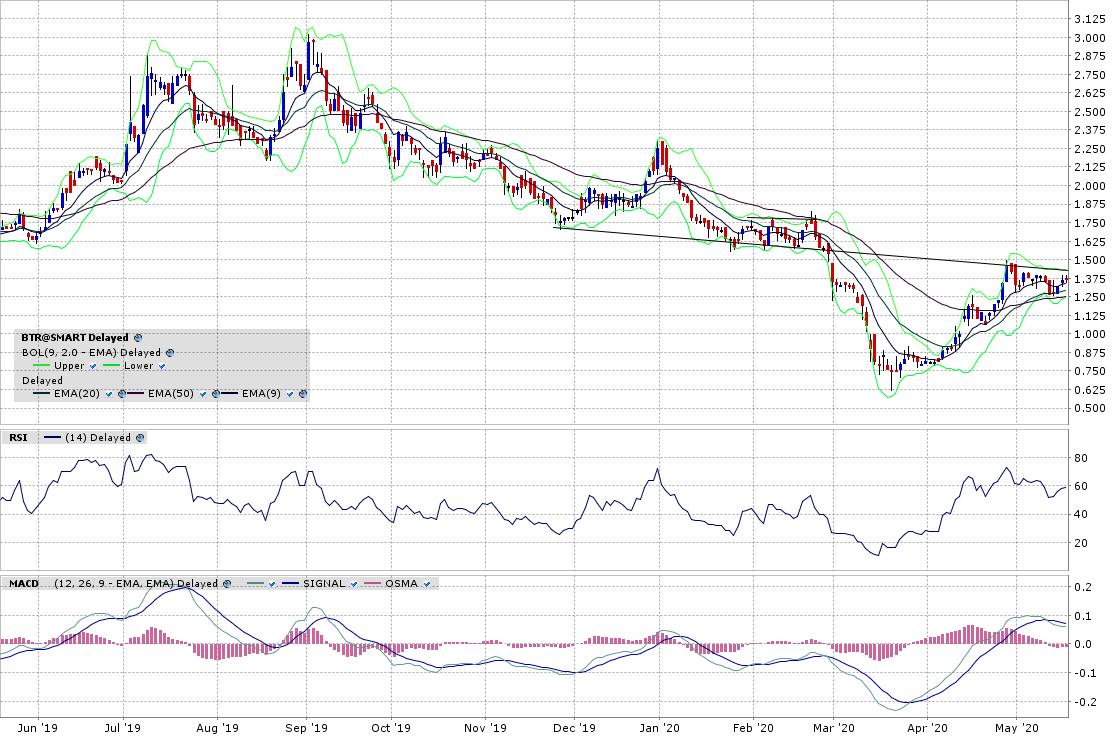Select the bold MACD panel label
Viewport: 1114px width, 742px height.
(24, 583)
